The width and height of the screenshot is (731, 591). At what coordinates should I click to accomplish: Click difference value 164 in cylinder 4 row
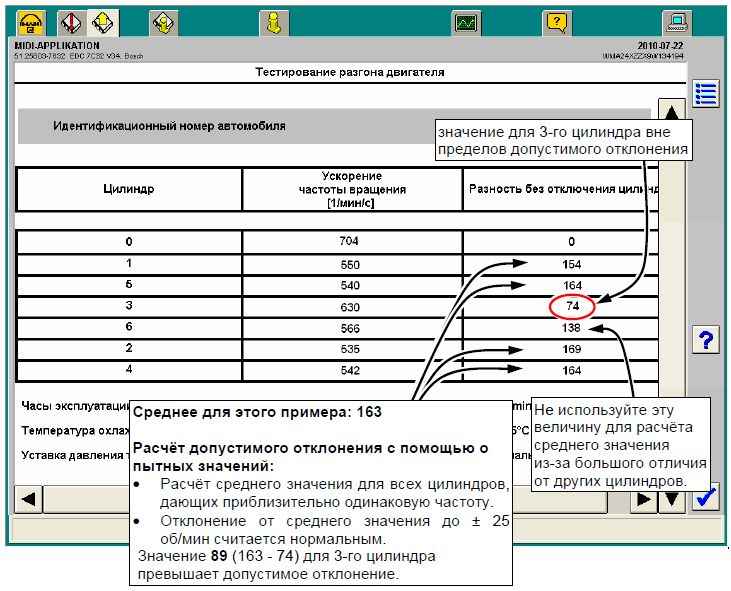(572, 371)
